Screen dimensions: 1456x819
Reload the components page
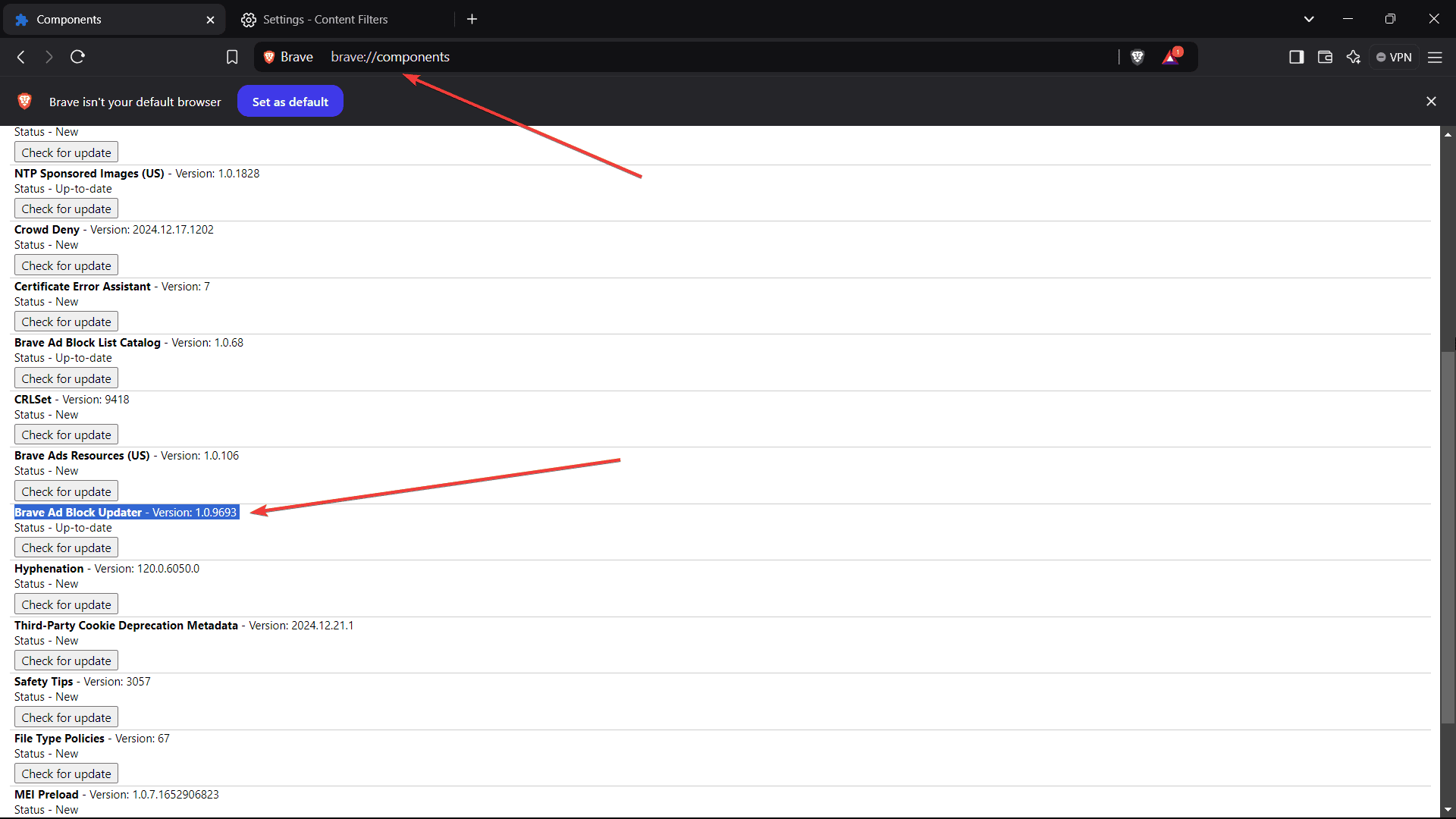(77, 57)
